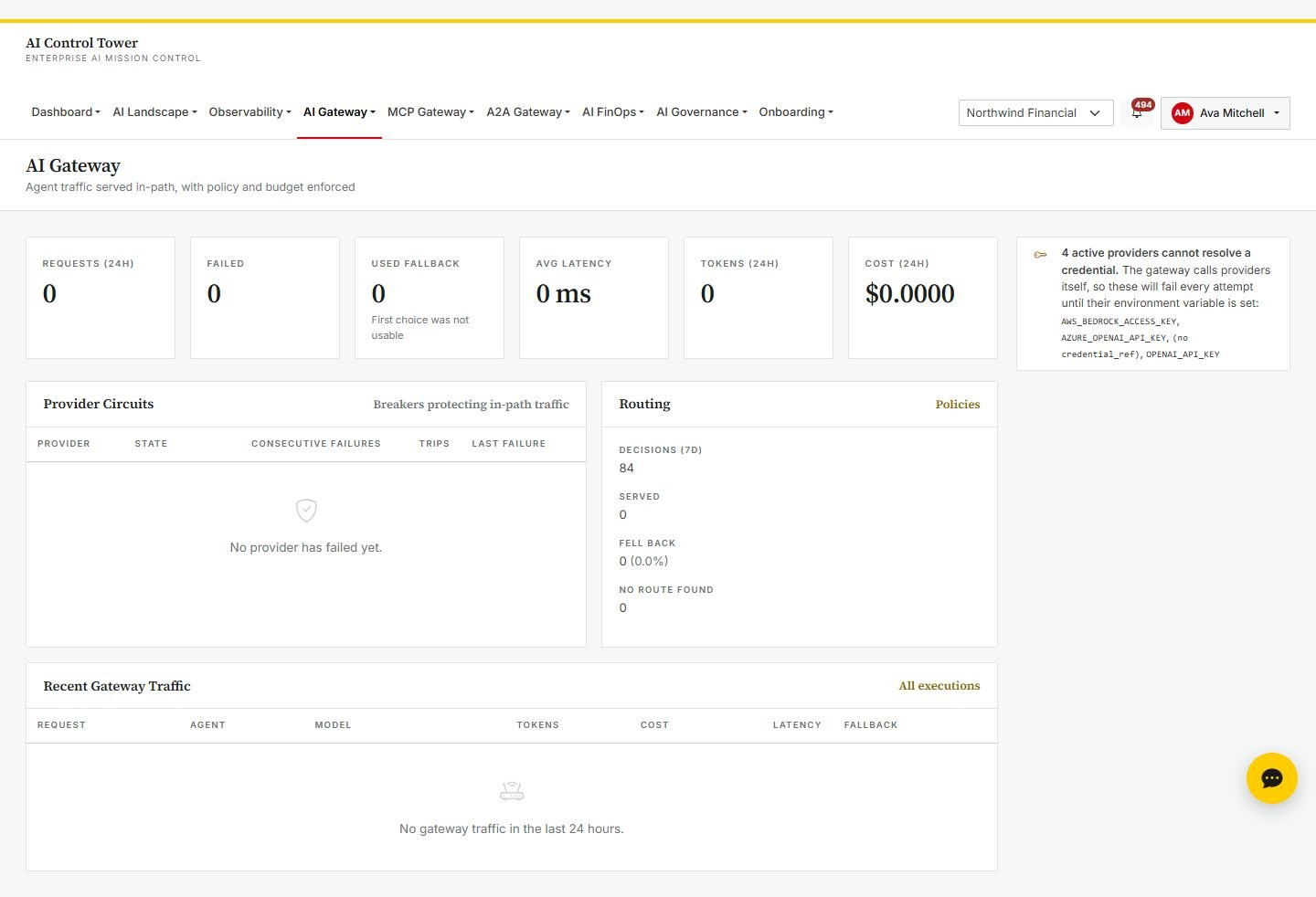Click the Avg Latency 0 ms value
This screenshot has height=897, width=1316.
(564, 294)
